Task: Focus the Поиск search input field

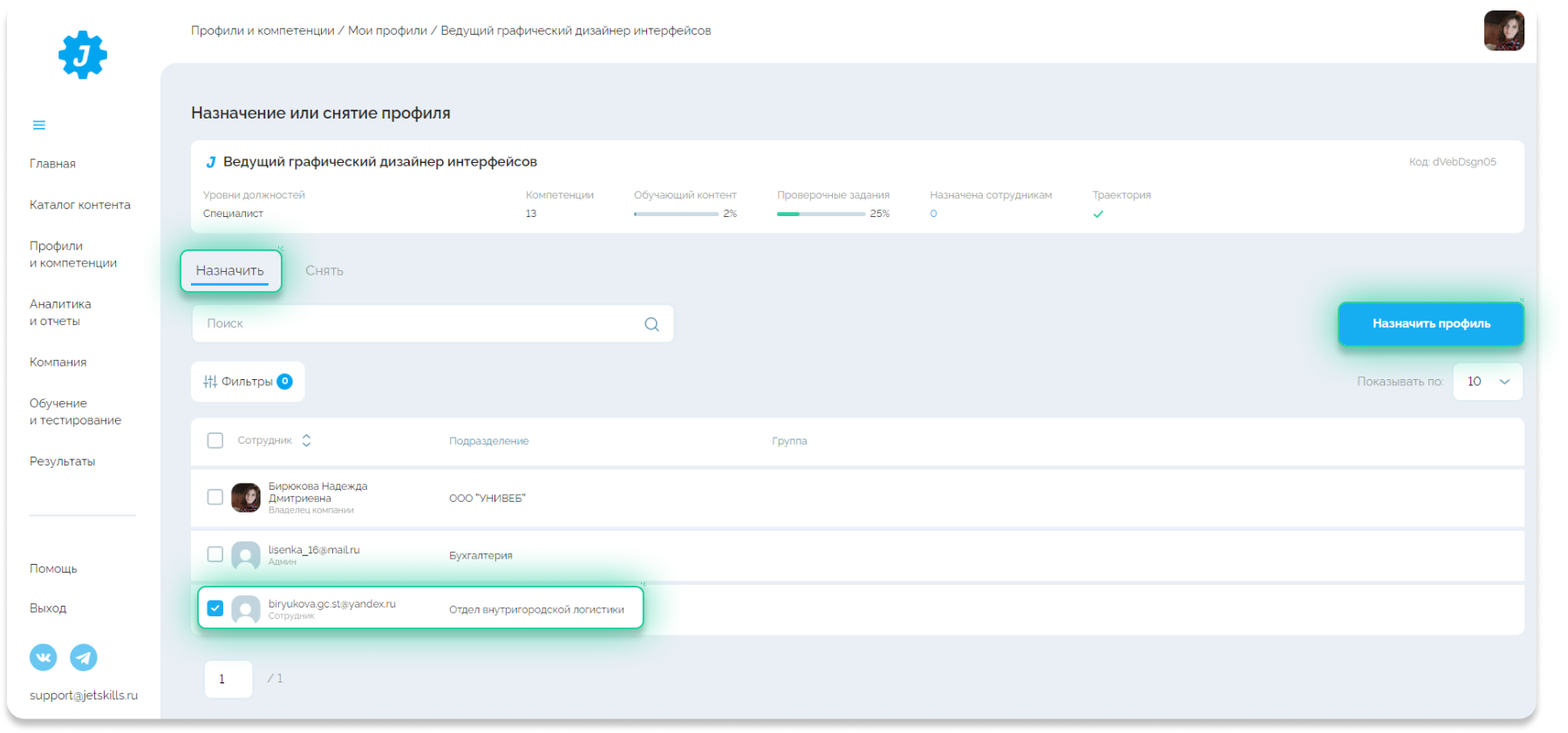Action: point(419,324)
